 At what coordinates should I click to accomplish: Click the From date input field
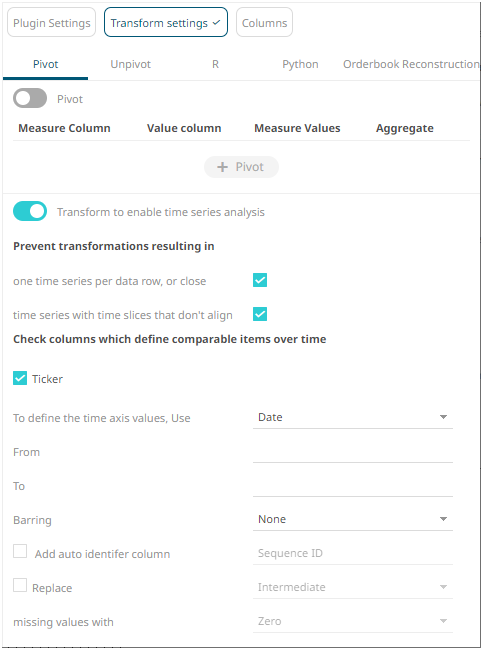[x=352, y=452]
